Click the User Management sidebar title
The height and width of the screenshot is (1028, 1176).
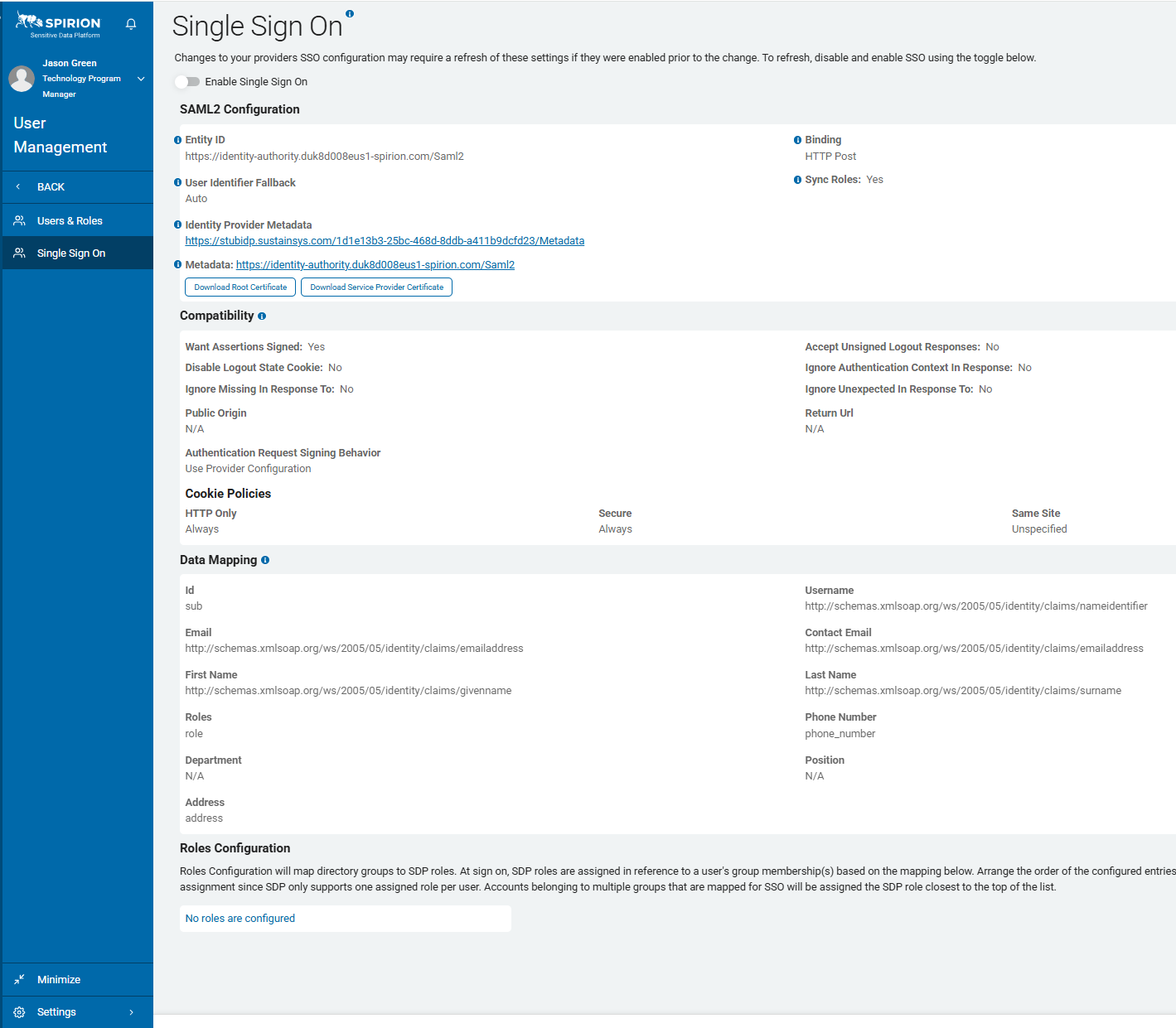pos(60,135)
